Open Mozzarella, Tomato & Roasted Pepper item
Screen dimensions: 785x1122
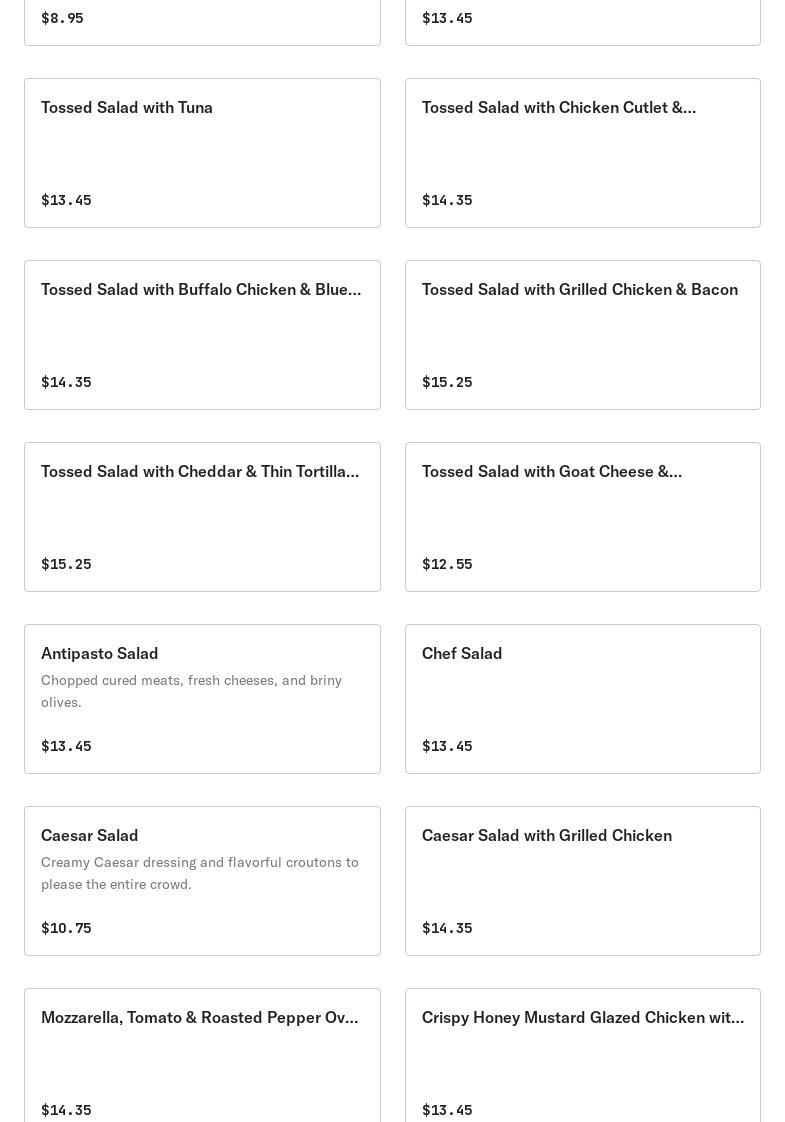203,1055
